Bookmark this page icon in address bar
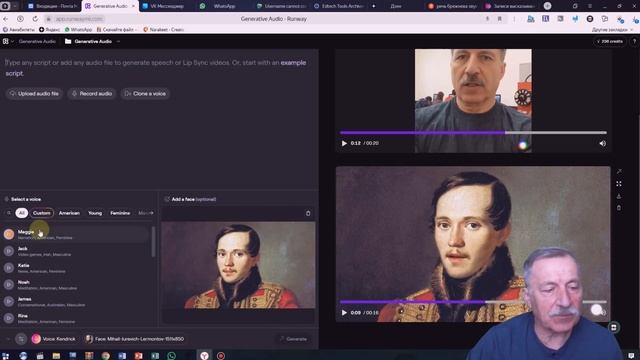Screen dimensions: 640x360 pyautogui.click(x=500, y=19)
